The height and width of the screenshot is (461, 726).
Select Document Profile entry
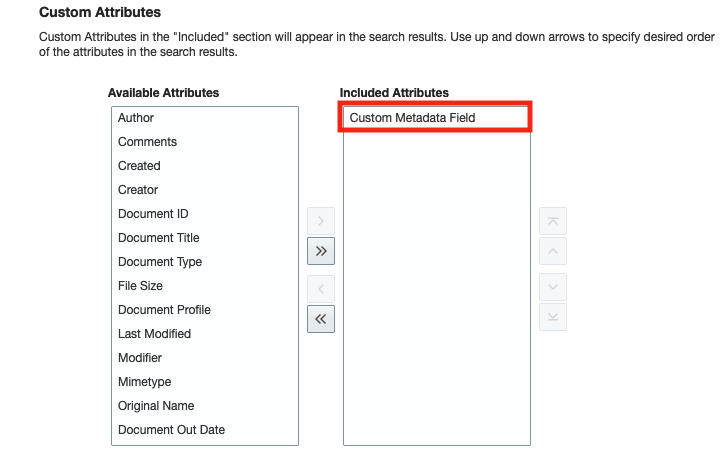pos(205,310)
